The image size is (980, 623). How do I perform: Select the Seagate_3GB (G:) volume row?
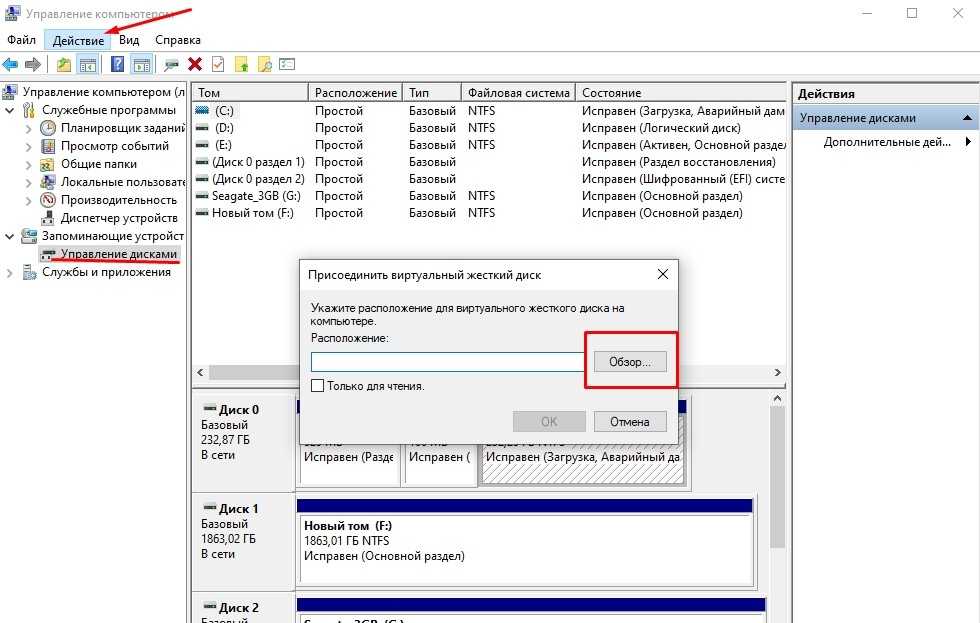[256, 196]
